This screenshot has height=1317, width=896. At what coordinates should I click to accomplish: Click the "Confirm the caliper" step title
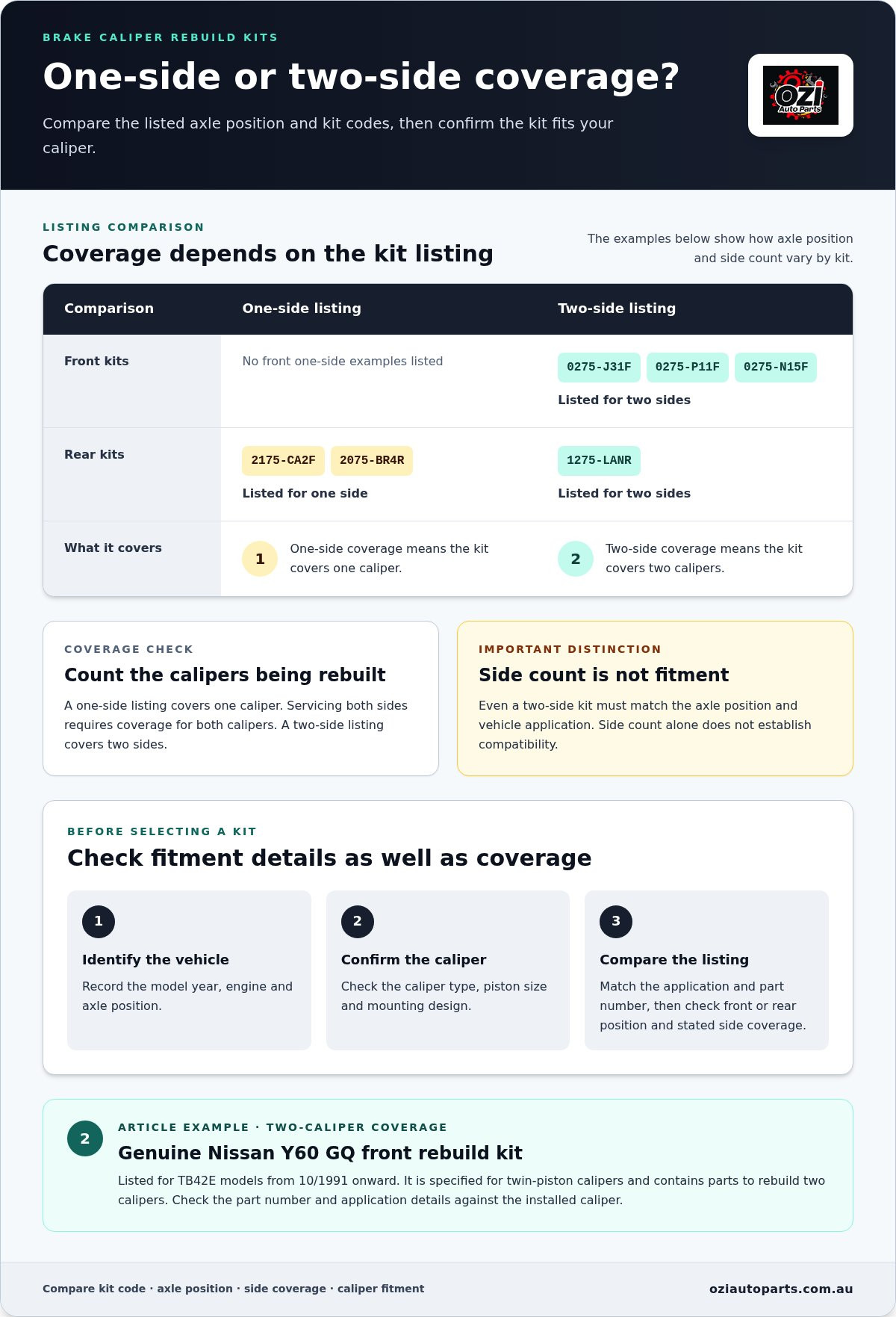(x=414, y=960)
